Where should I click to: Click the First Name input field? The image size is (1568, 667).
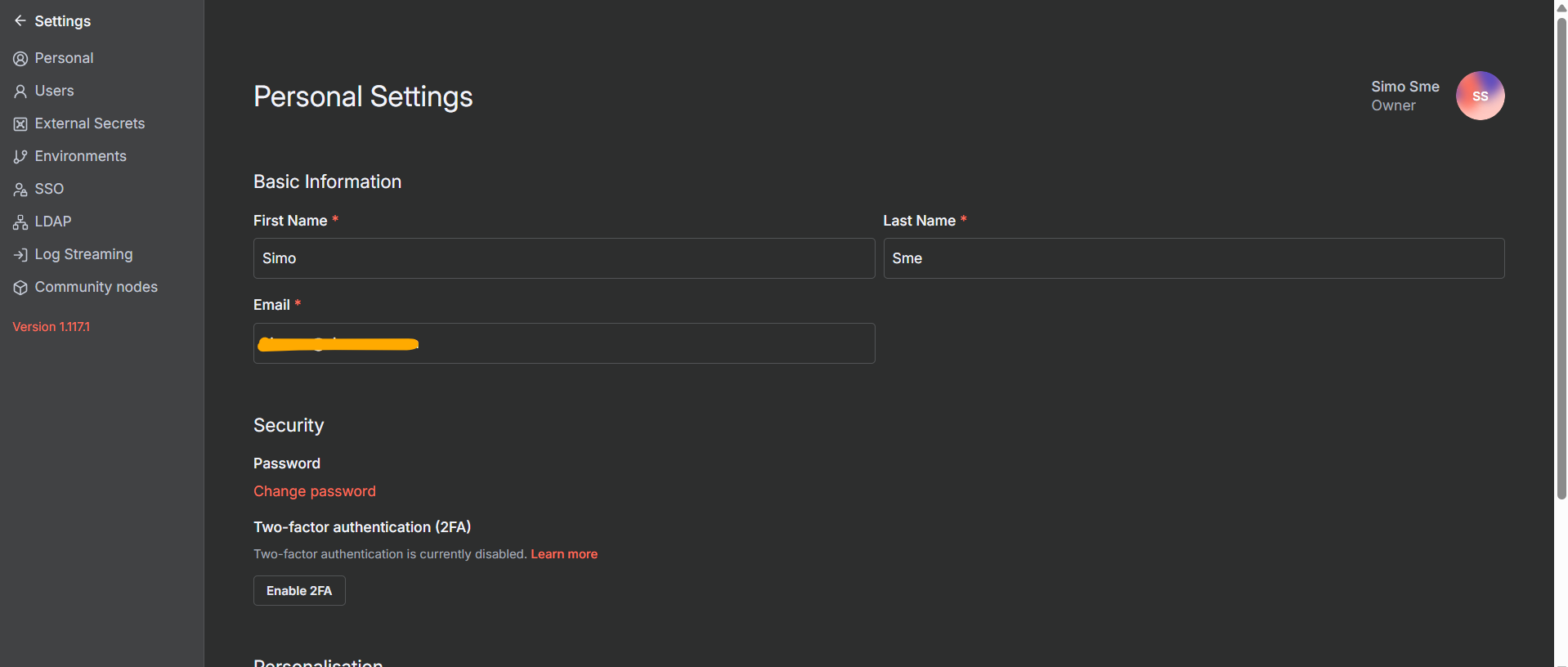click(x=564, y=258)
